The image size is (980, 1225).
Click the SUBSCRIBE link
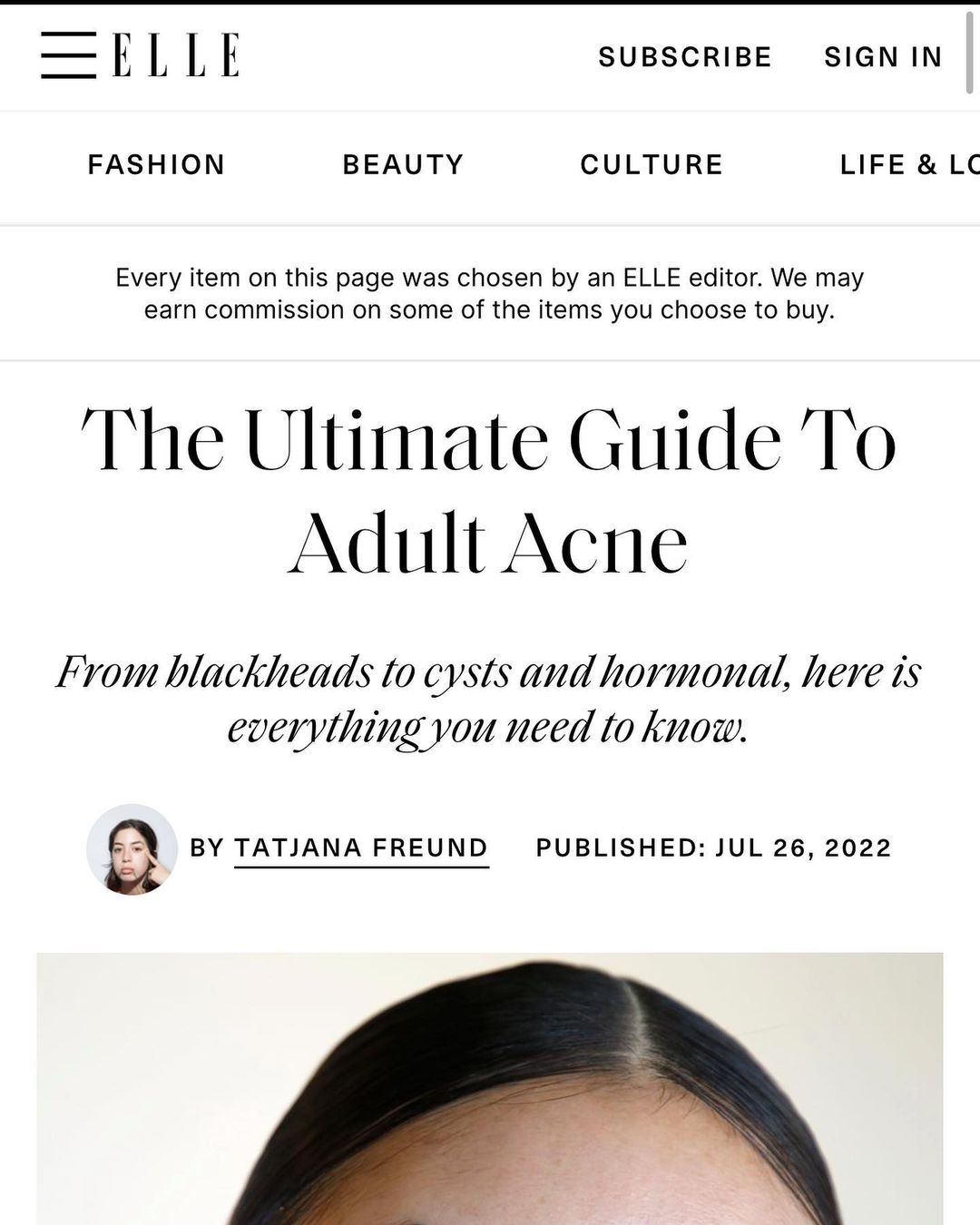pos(684,57)
